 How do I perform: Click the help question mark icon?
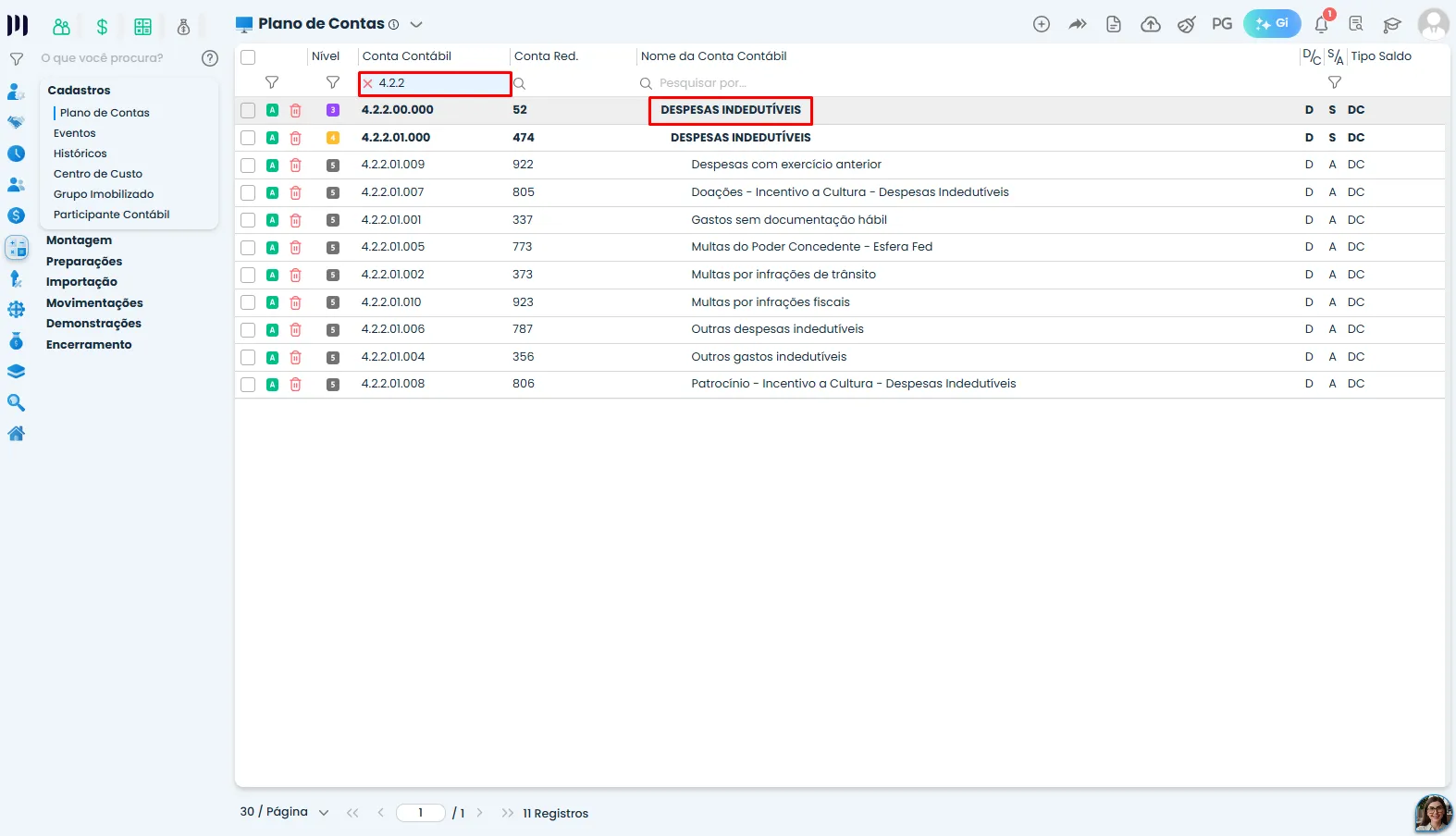tap(210, 58)
